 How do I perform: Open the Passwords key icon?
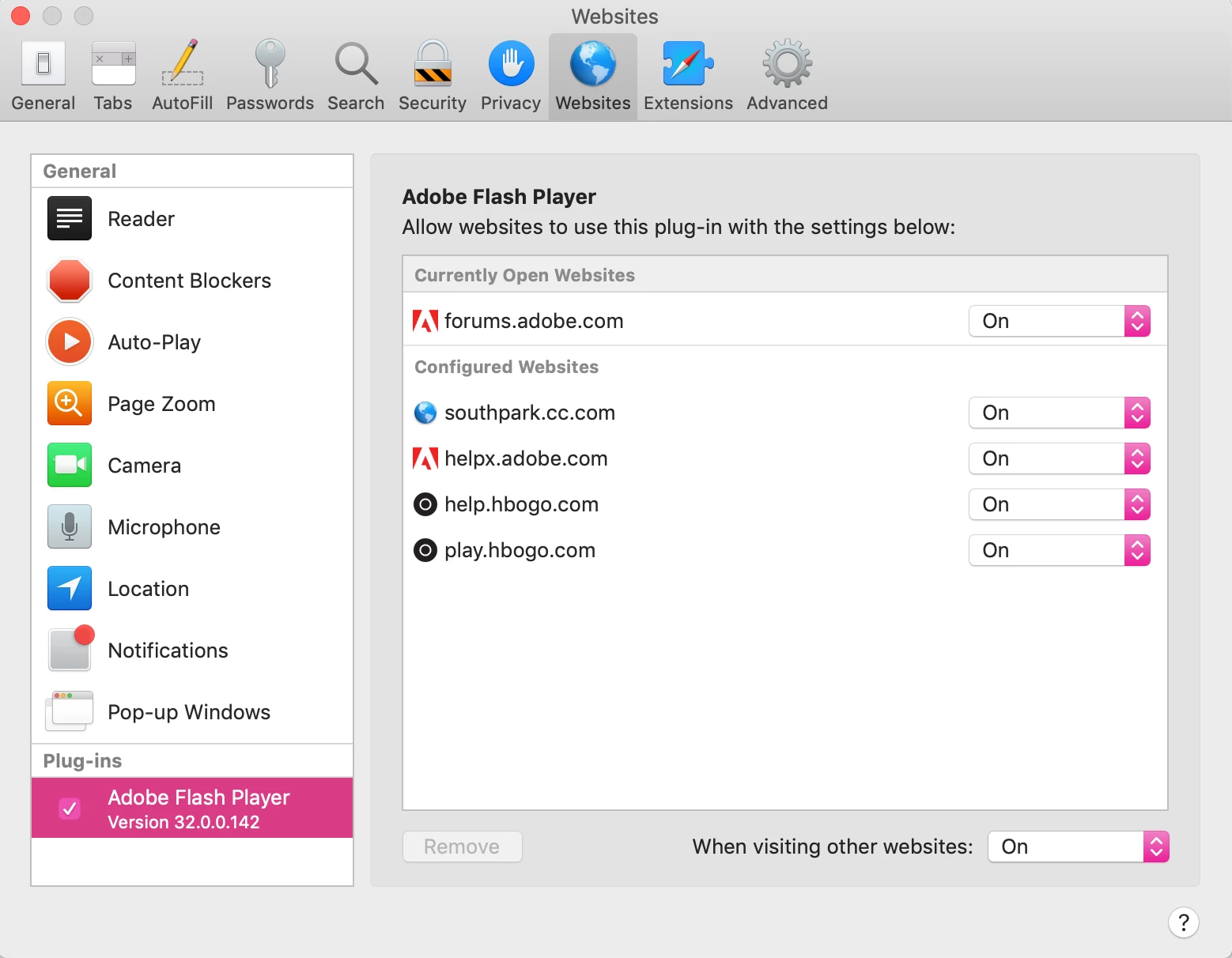click(x=270, y=63)
